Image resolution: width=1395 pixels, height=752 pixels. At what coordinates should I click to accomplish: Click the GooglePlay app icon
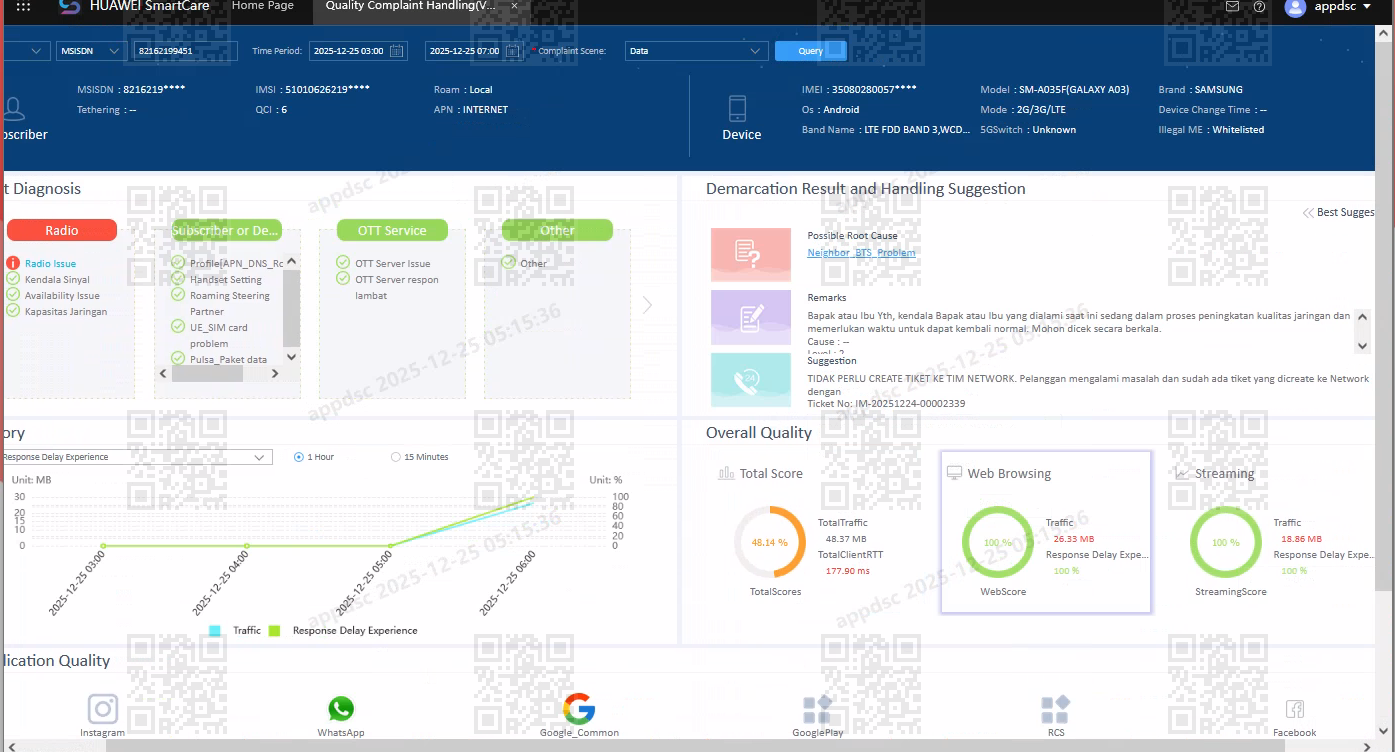pyautogui.click(x=817, y=709)
